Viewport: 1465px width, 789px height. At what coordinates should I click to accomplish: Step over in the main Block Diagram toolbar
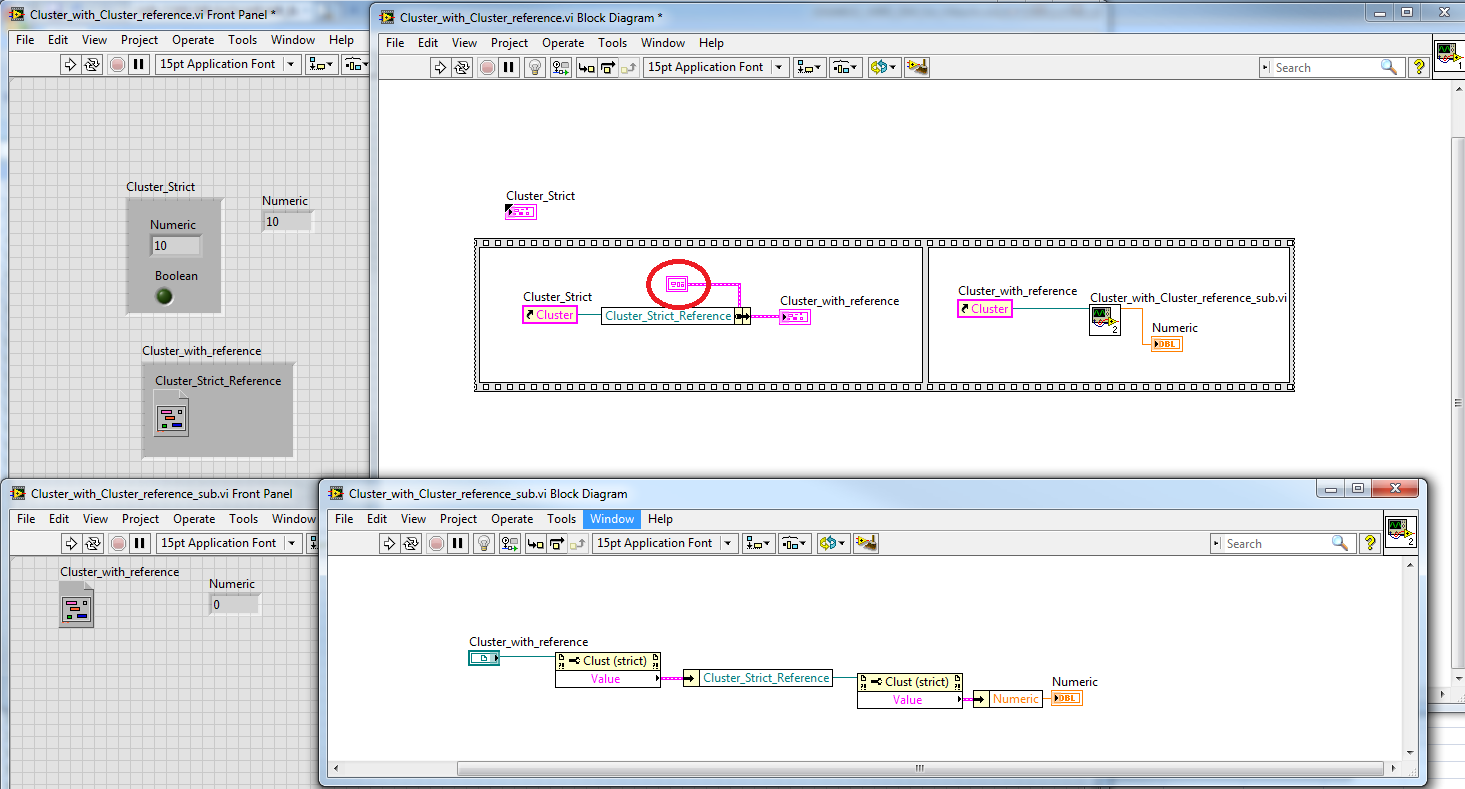[x=607, y=67]
